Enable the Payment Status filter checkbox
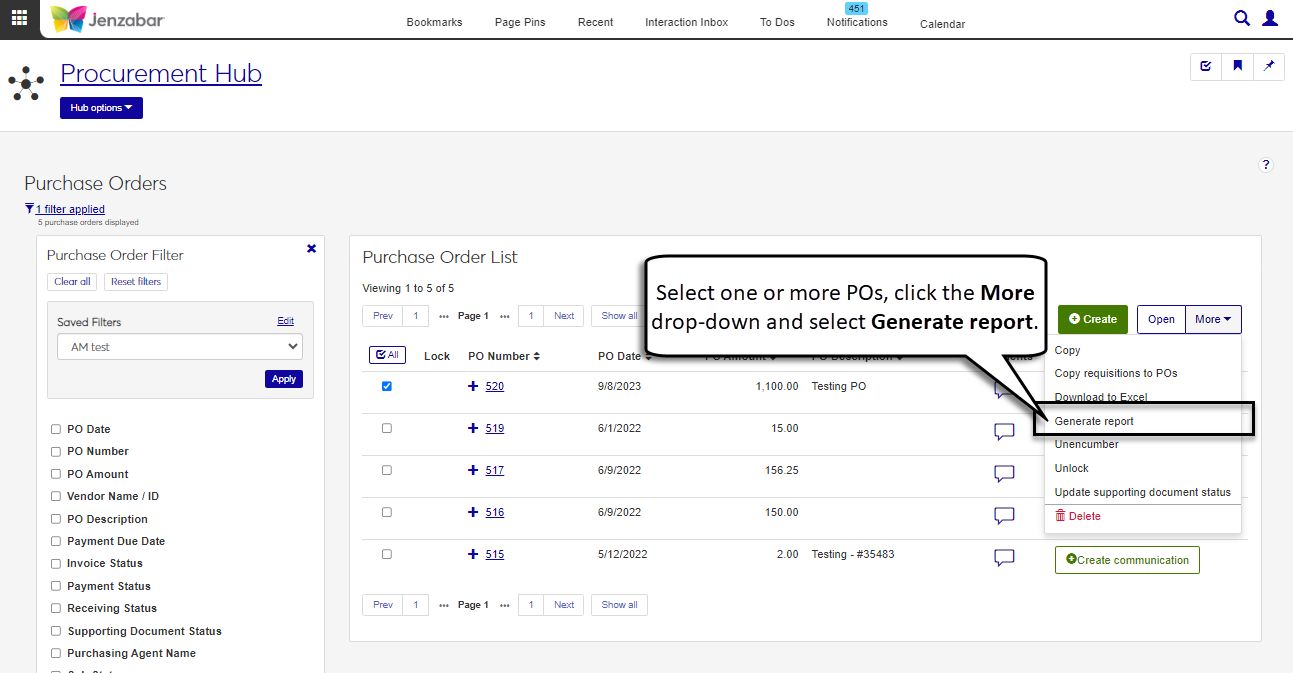 click(56, 586)
